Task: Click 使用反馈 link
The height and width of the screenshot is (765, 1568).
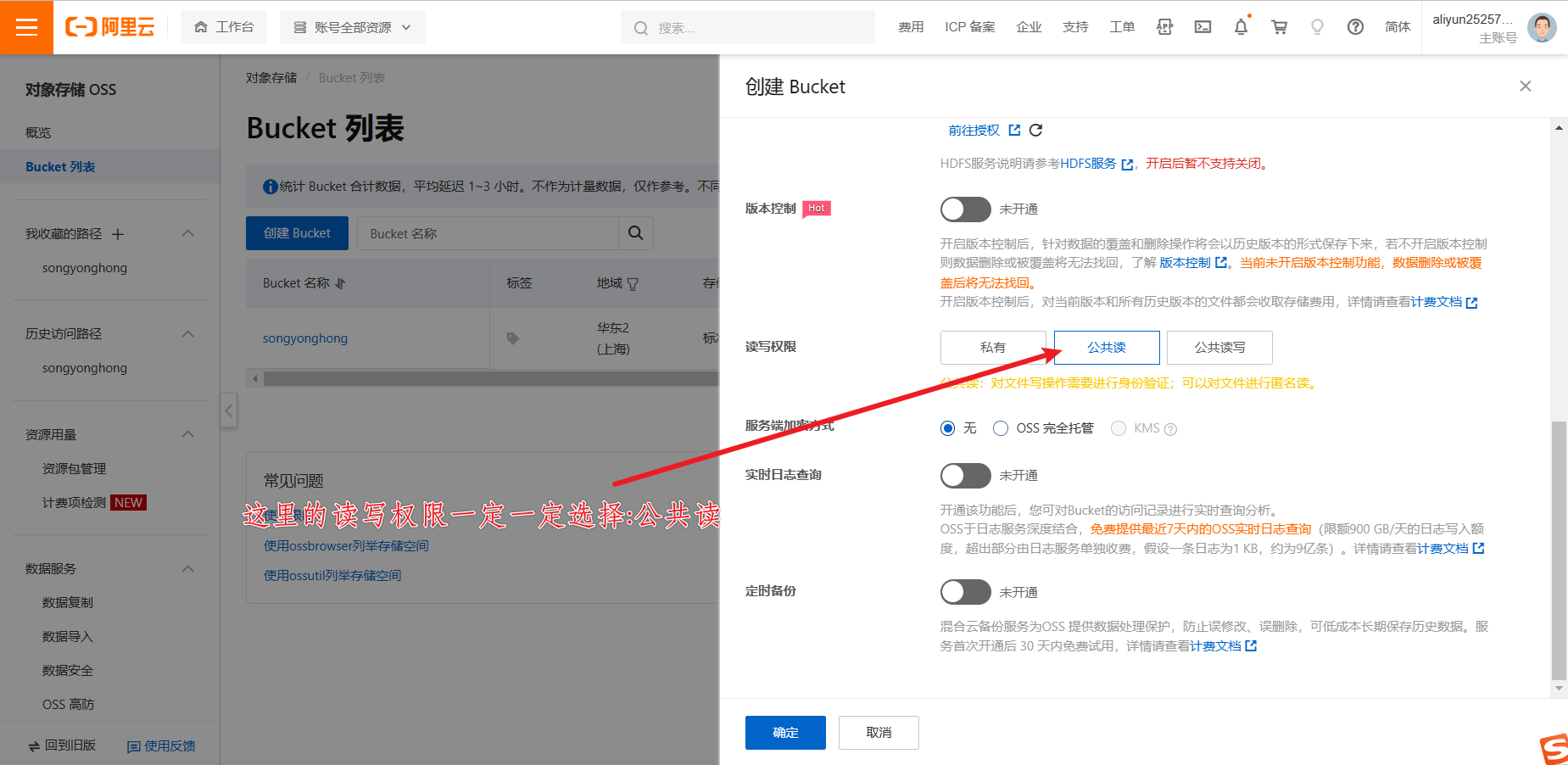Action: click(161, 746)
